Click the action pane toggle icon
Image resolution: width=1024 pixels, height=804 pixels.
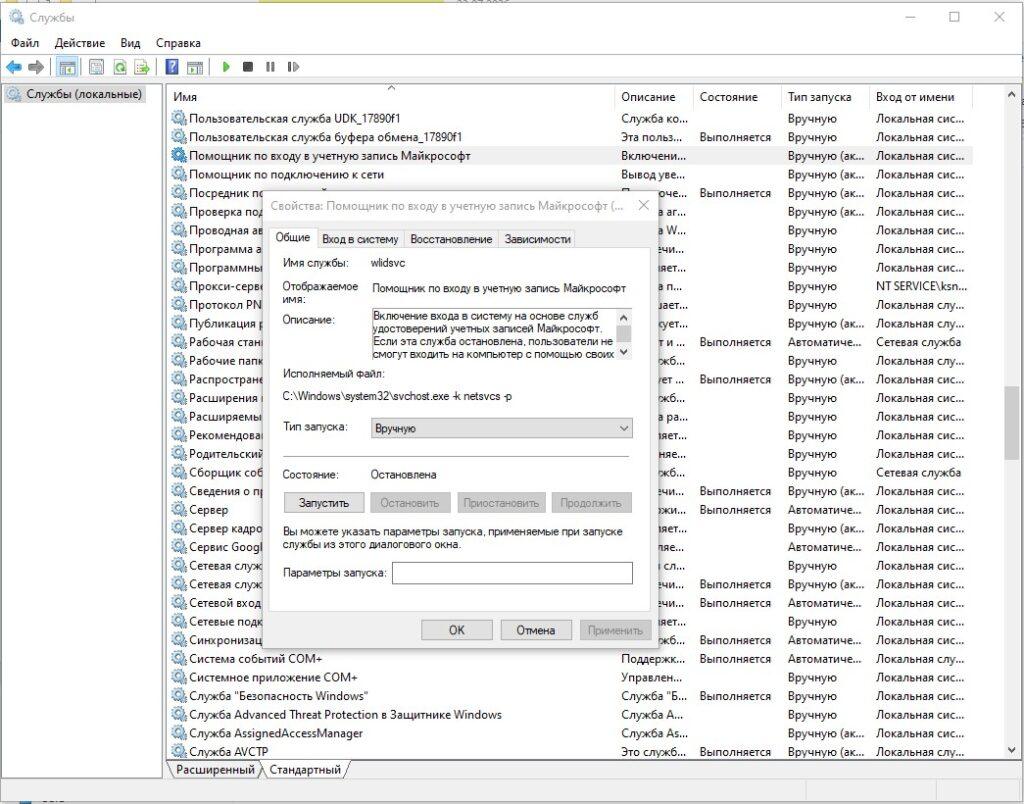click(x=195, y=67)
